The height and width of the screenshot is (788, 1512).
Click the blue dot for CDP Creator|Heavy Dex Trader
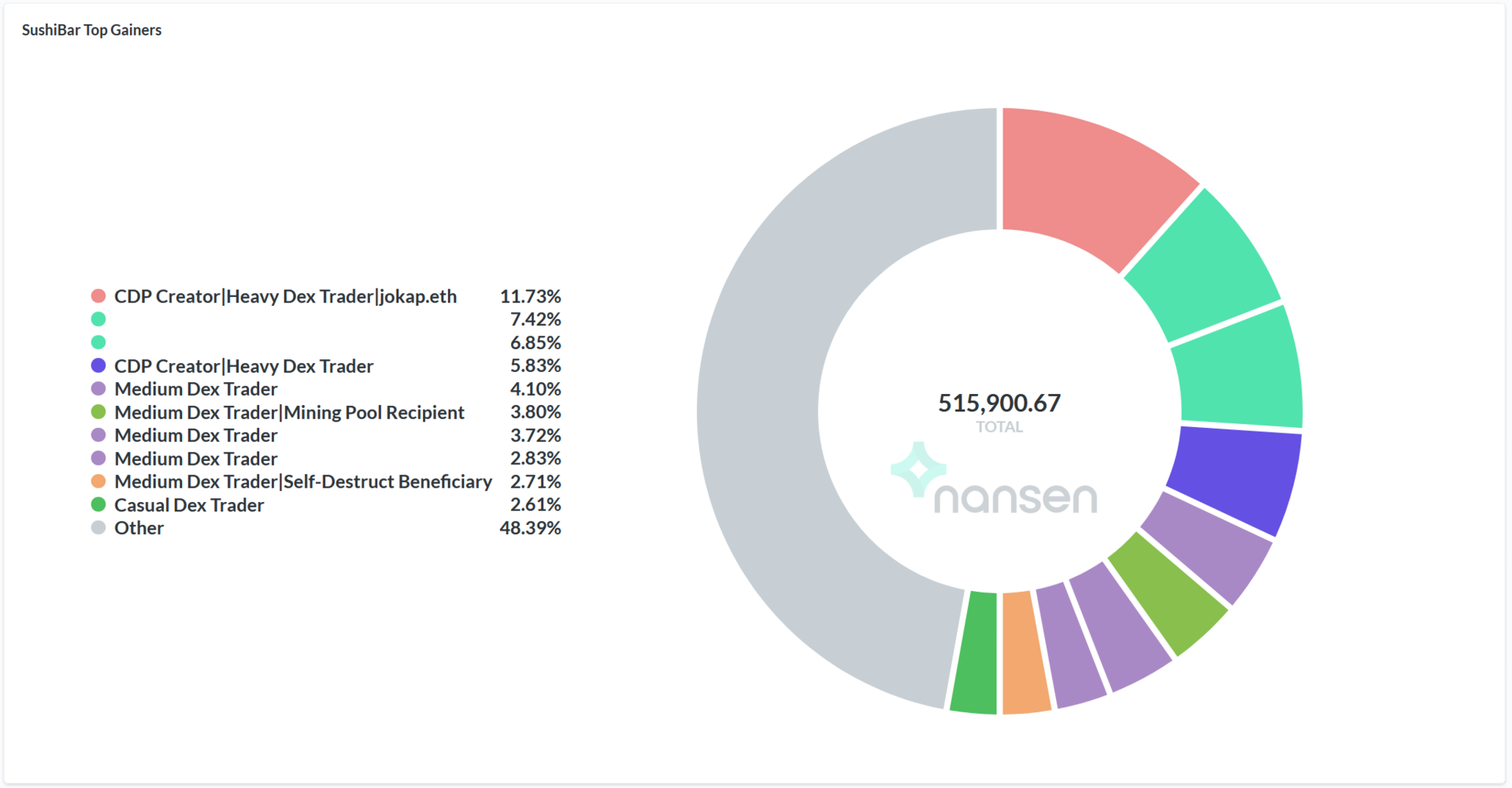point(98,366)
